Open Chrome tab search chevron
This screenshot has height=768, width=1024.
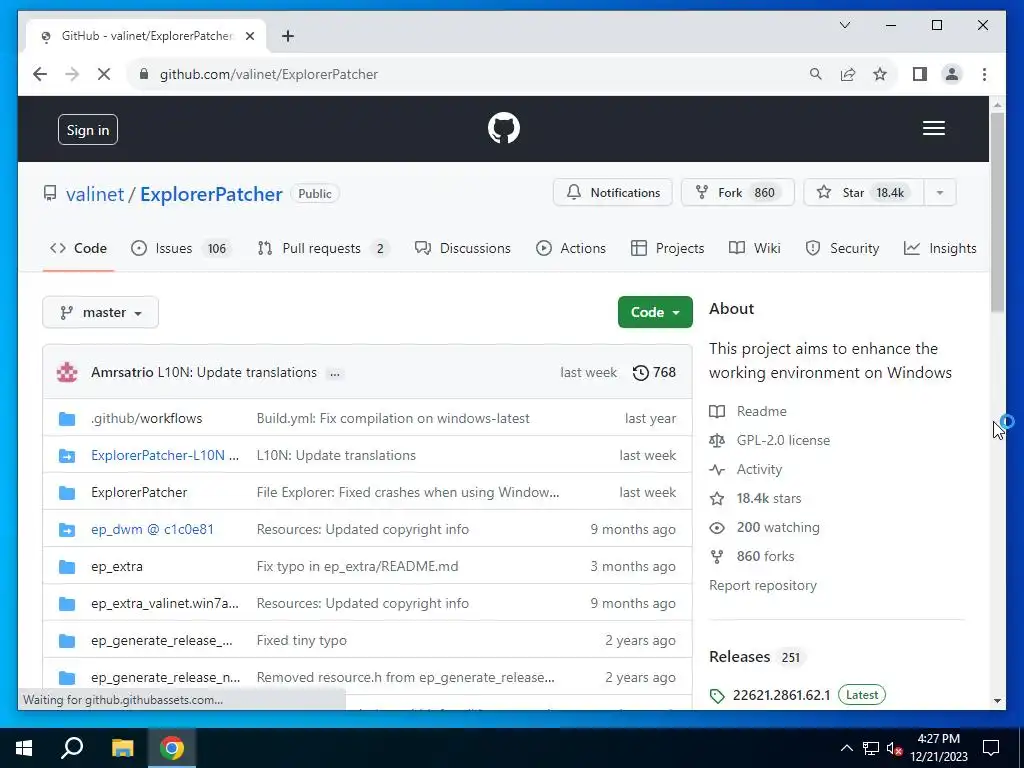click(x=844, y=25)
